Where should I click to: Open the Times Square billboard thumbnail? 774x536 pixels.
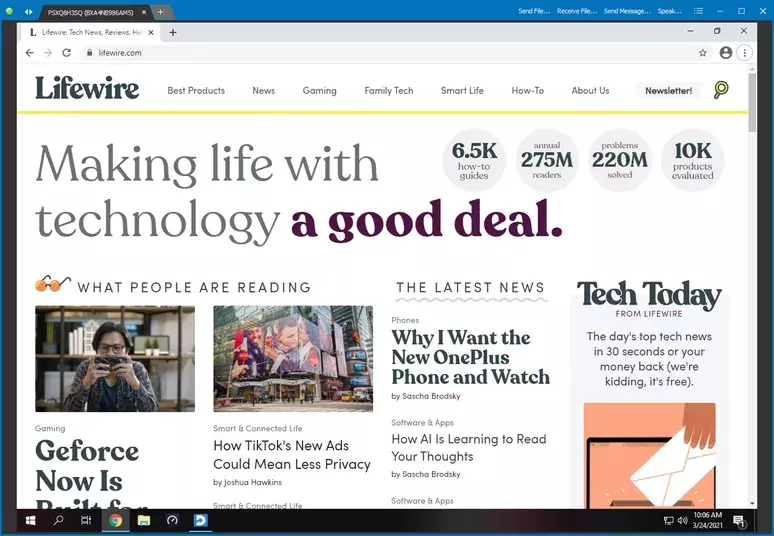click(293, 359)
